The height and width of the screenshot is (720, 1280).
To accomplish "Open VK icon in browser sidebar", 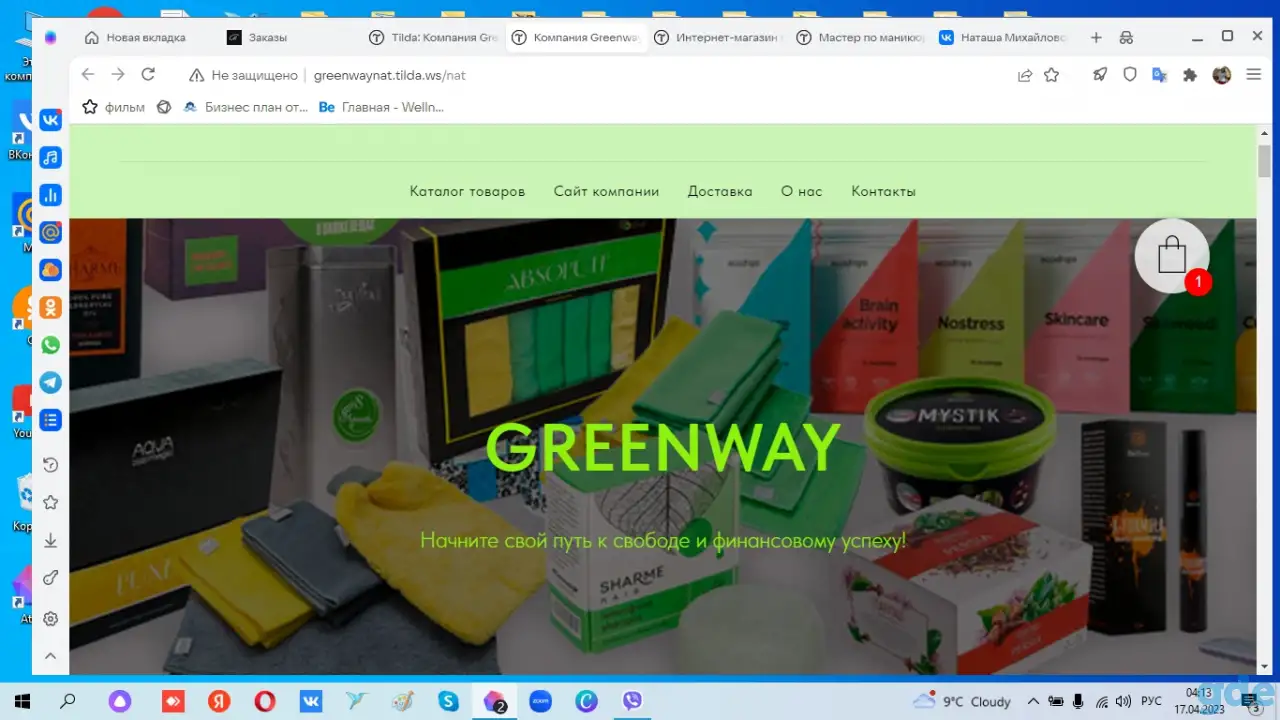I will coord(50,120).
